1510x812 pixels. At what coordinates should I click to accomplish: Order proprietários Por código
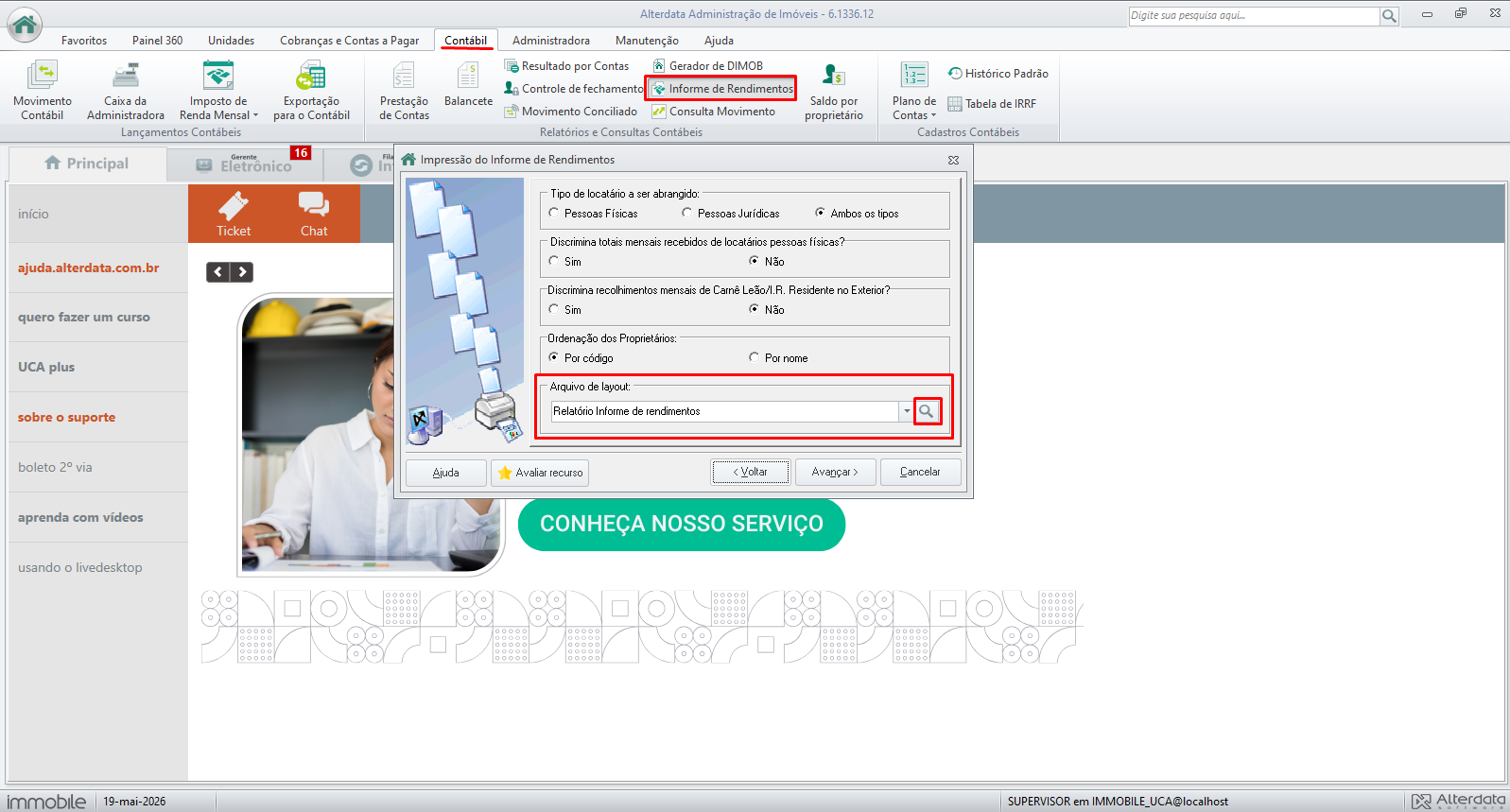[554, 357]
